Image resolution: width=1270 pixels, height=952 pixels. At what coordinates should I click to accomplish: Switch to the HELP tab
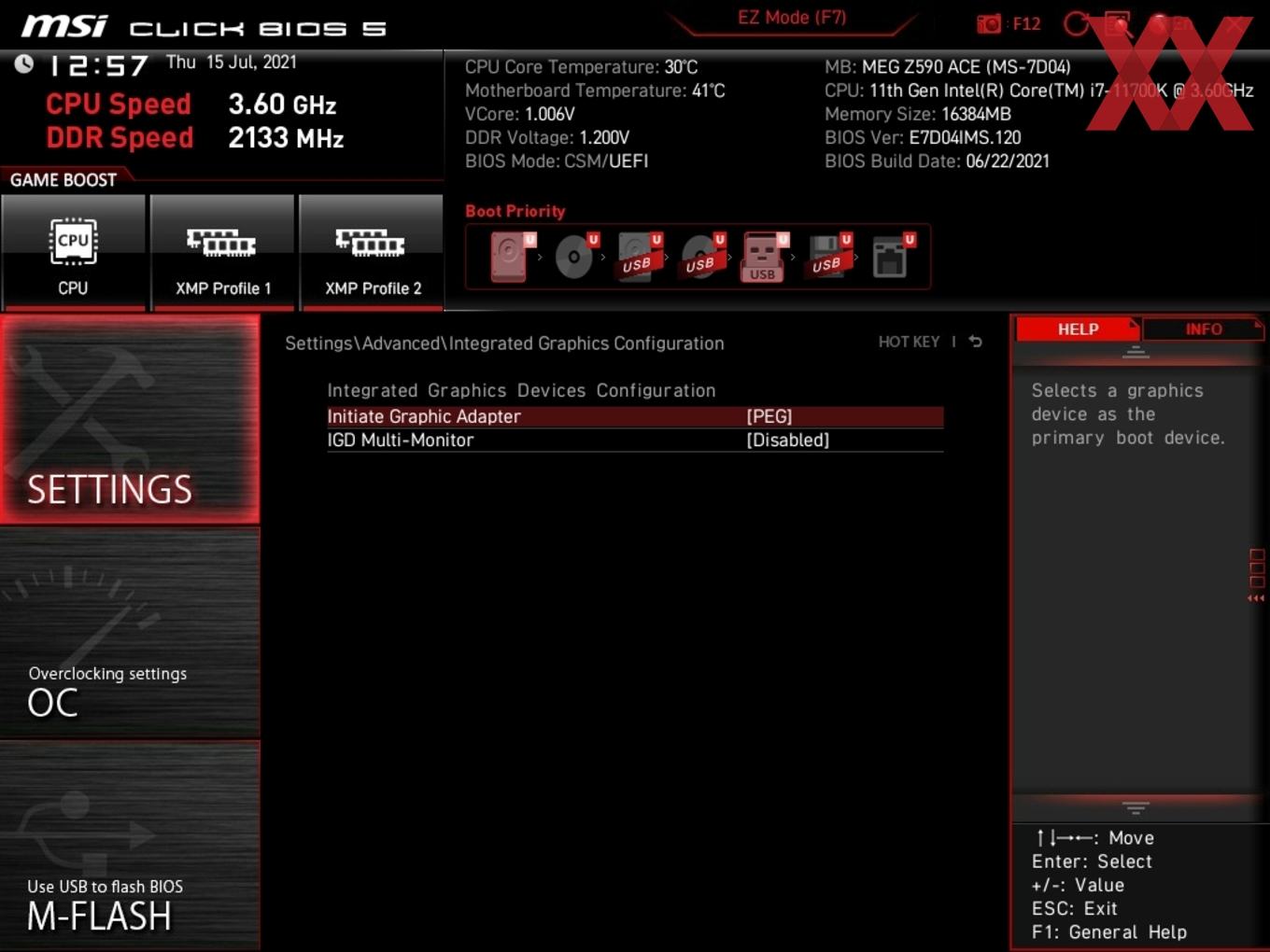(1078, 329)
